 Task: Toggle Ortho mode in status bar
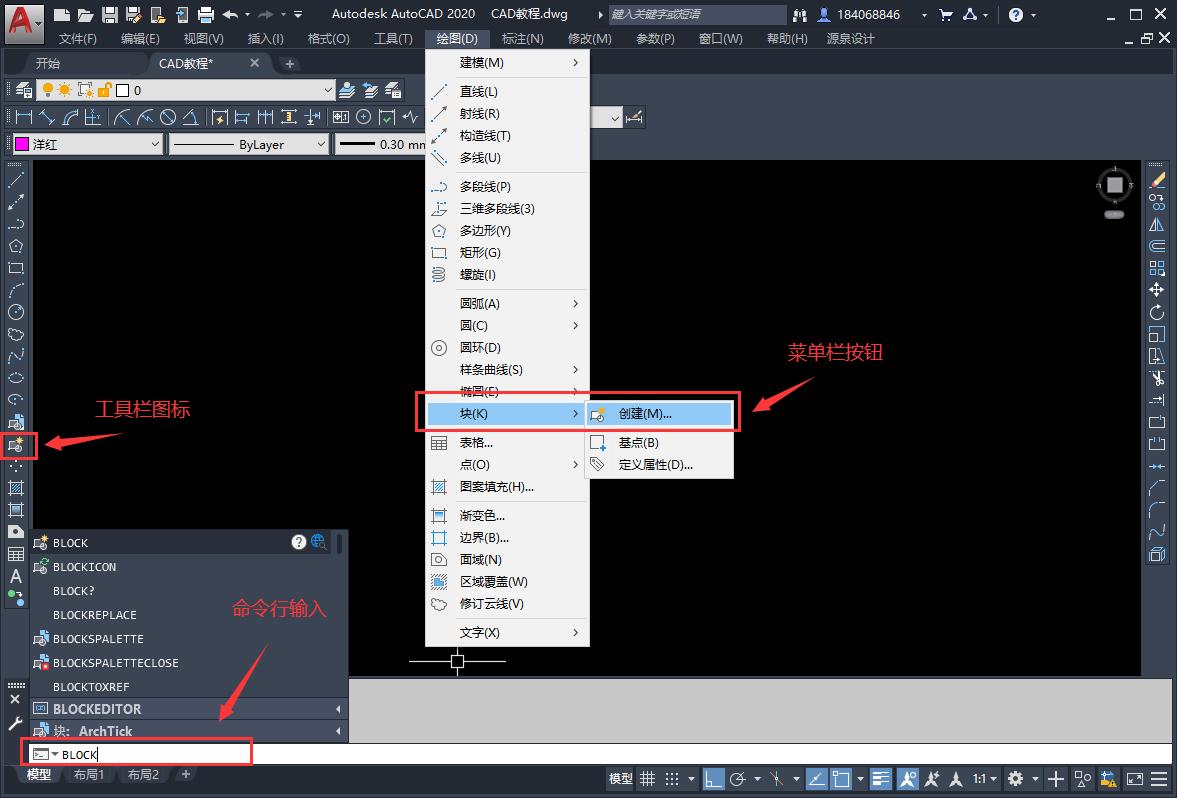click(713, 778)
